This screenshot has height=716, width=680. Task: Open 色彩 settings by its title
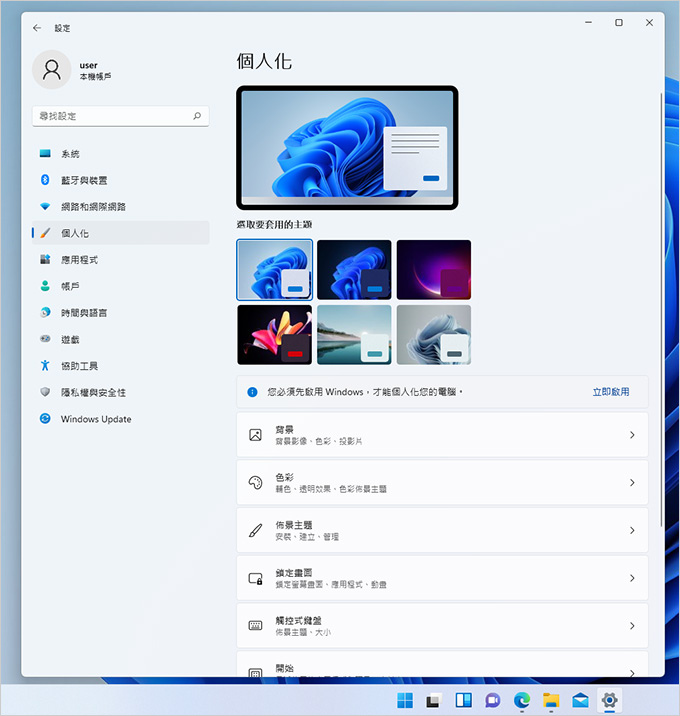pyautogui.click(x=284, y=477)
